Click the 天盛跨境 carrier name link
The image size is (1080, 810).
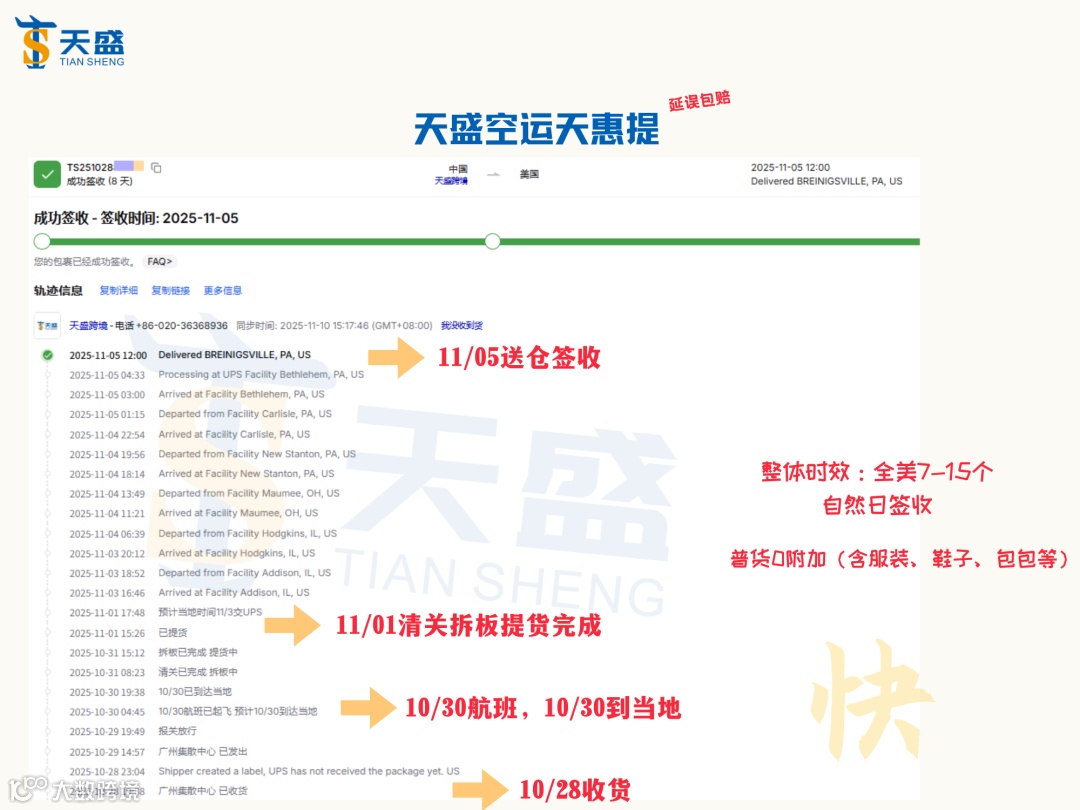pos(88,326)
